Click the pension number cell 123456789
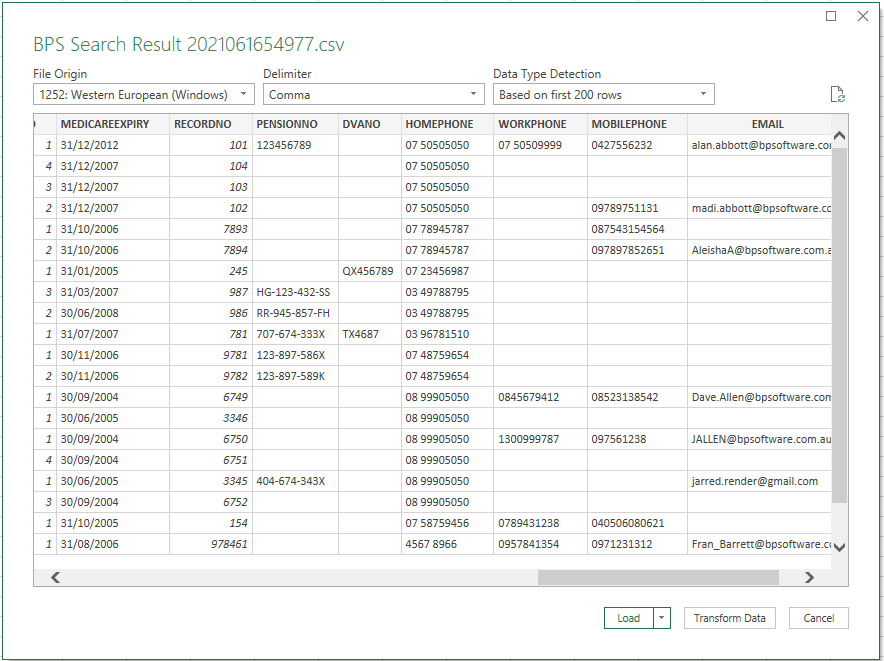884x661 pixels. pos(295,145)
